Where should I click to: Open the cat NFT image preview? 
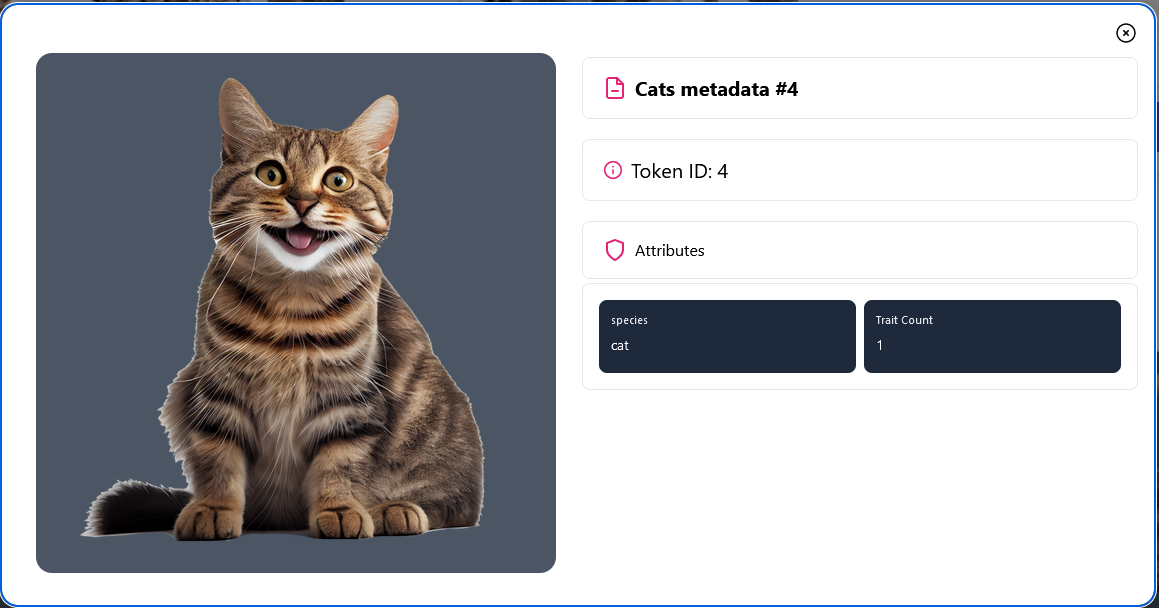(x=296, y=312)
